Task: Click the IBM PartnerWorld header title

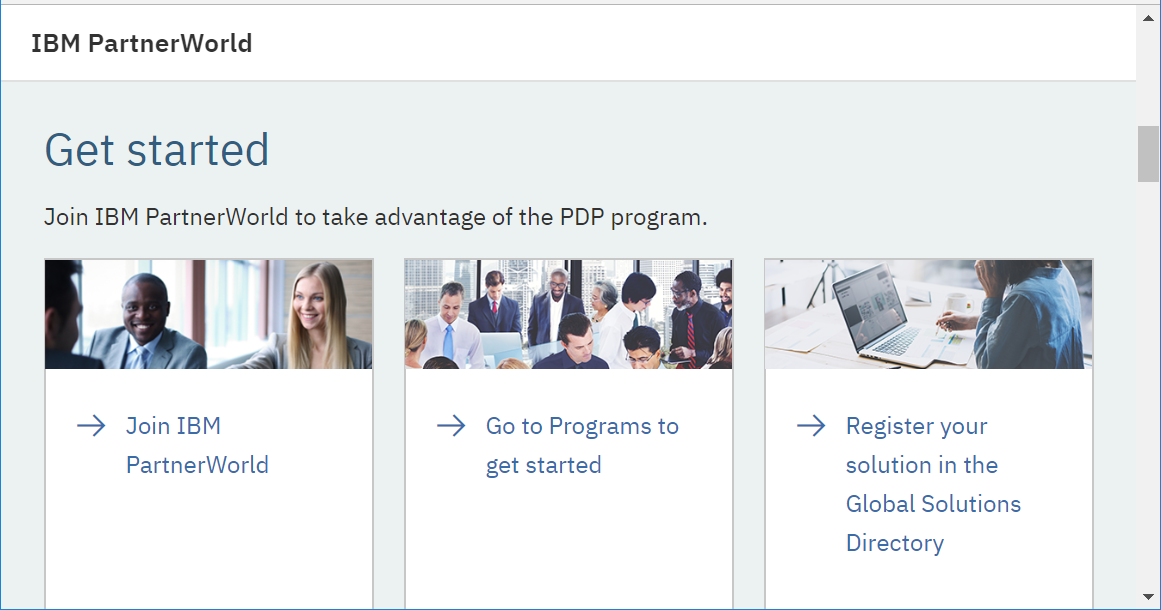Action: click(143, 43)
